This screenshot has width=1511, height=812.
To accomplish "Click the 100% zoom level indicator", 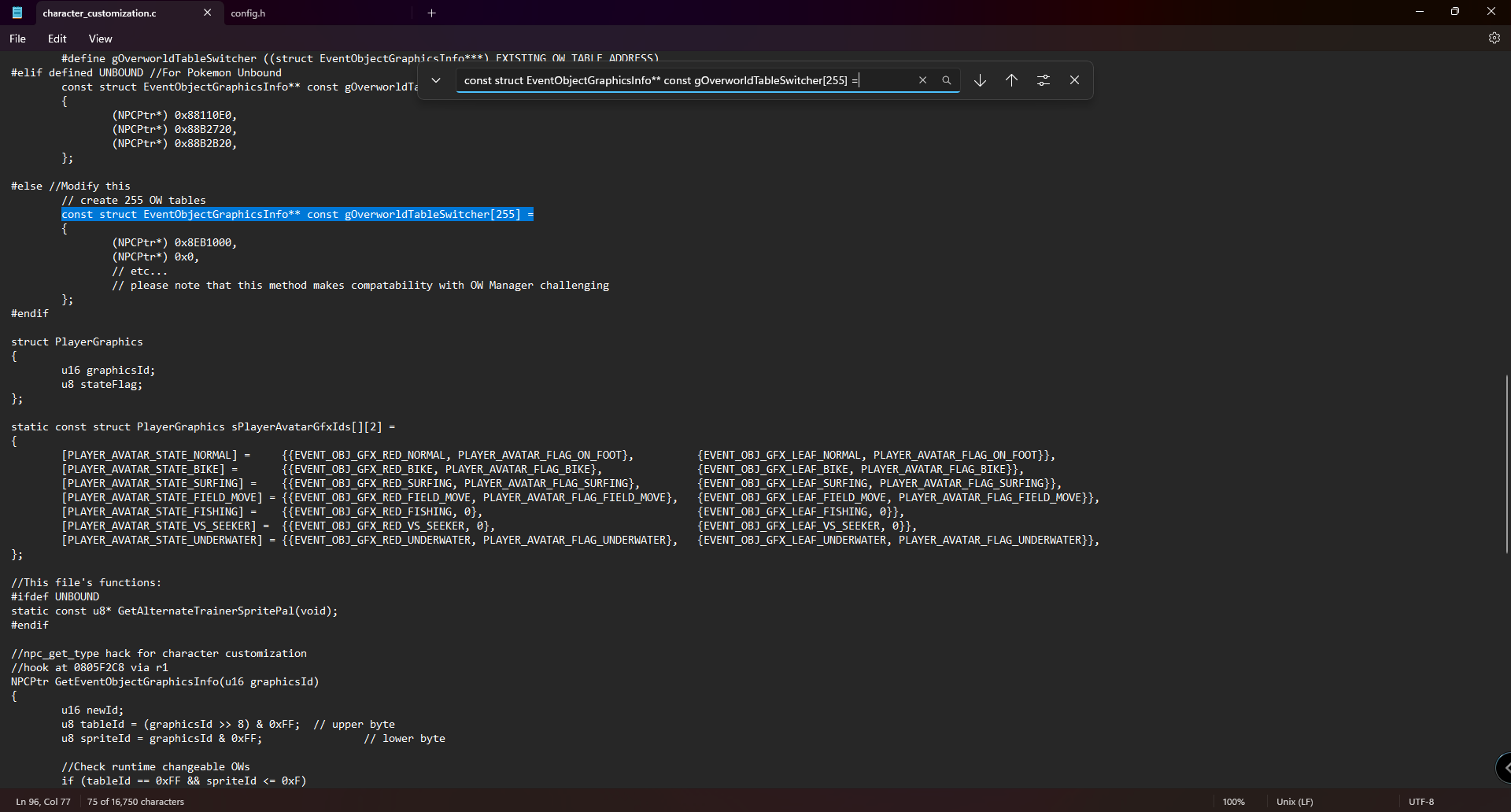I will coord(1233,802).
